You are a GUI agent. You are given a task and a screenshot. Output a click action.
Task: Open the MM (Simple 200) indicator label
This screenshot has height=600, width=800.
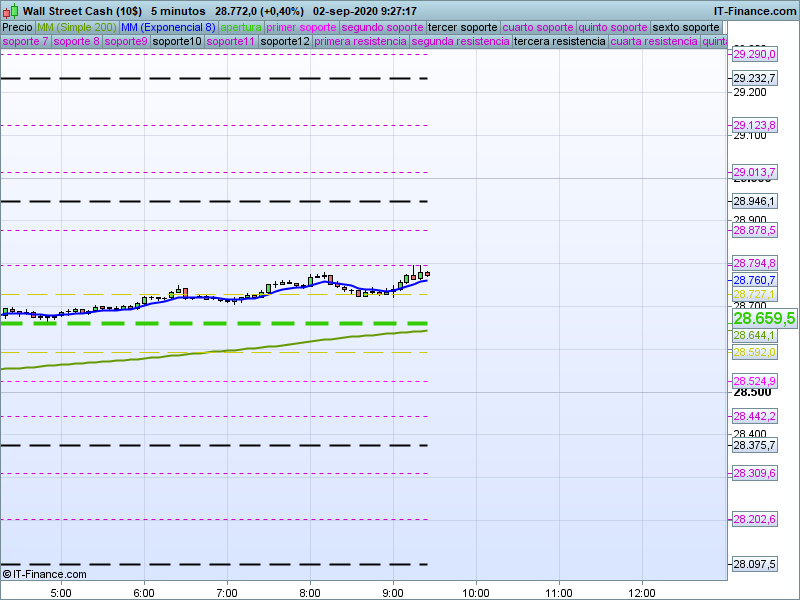pyautogui.click(x=76, y=27)
